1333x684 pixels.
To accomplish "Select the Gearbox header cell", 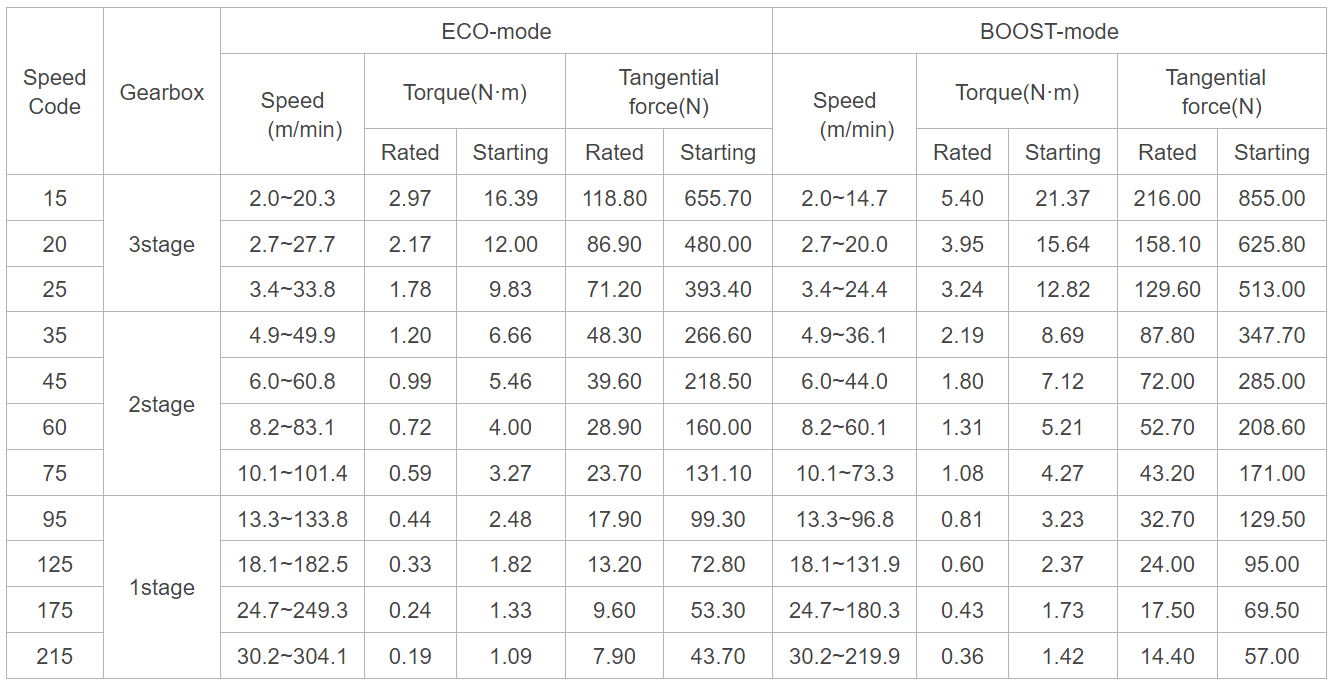I will coord(162,92).
